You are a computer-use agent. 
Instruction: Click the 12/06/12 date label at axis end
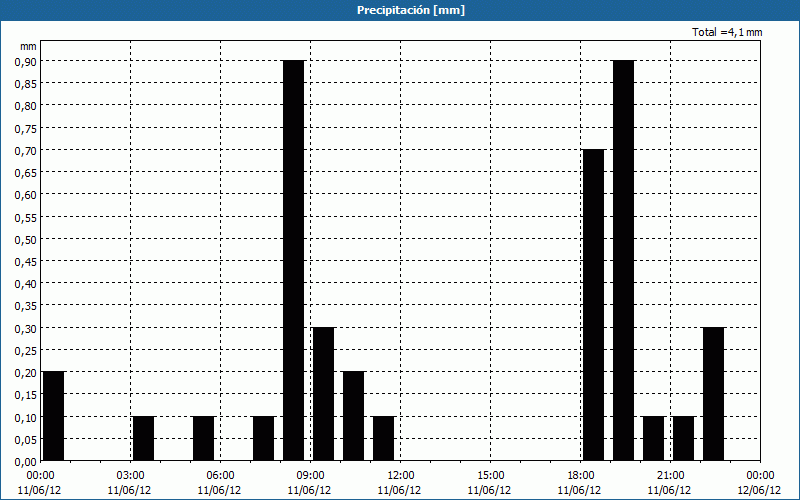760,489
